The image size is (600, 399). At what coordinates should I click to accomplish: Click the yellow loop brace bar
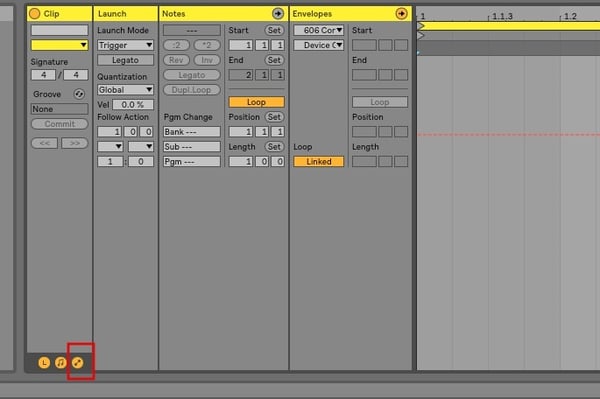(509, 26)
